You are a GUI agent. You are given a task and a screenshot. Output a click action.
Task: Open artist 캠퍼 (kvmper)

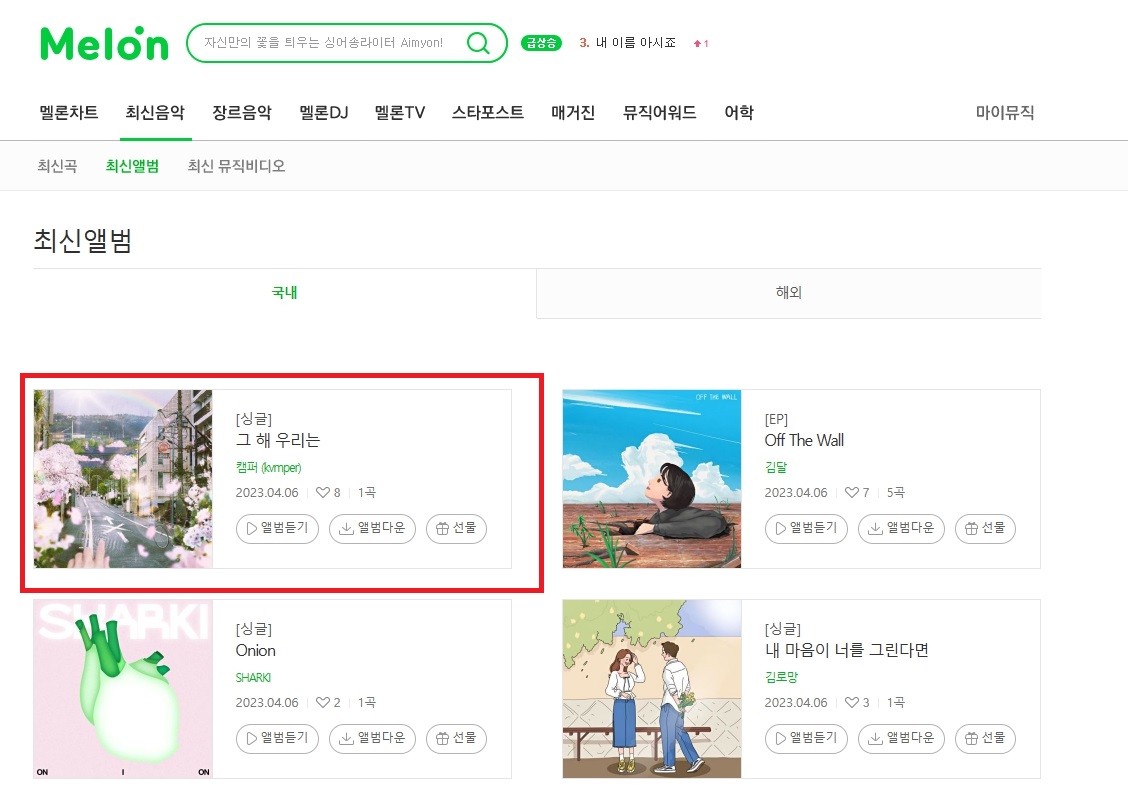pyautogui.click(x=268, y=467)
